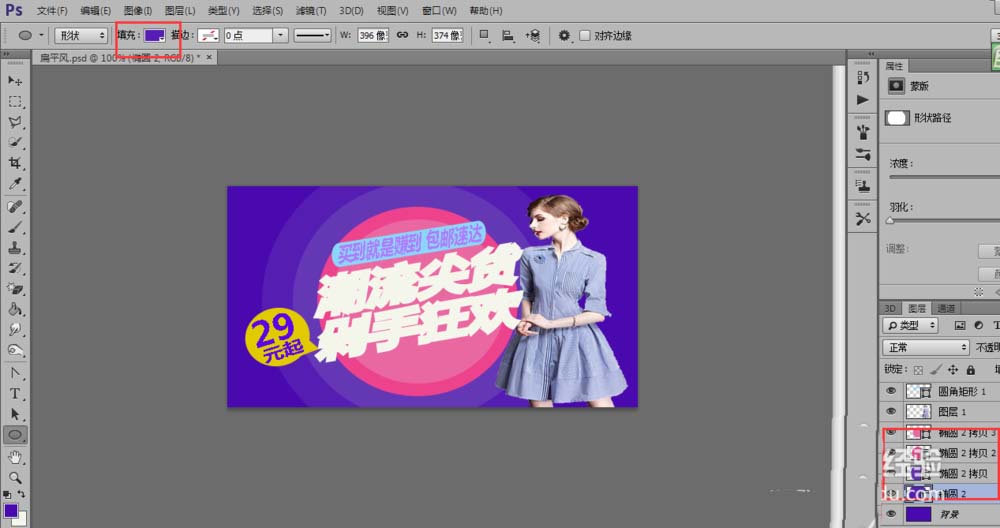Screen dimensions: 1000x528
Task: Hide the 图层 1 layer
Action: 892,411
